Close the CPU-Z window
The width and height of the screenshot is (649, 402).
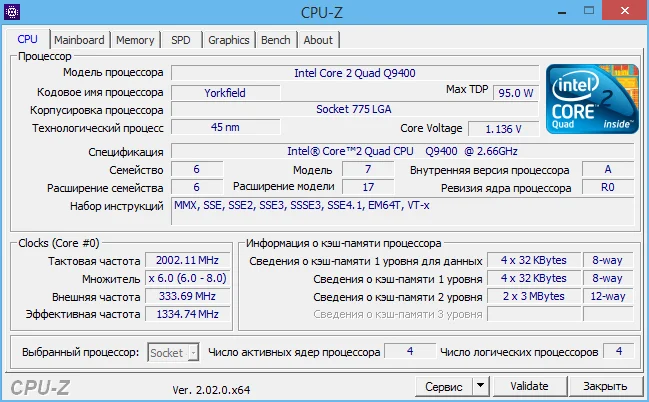pyautogui.click(x=625, y=10)
